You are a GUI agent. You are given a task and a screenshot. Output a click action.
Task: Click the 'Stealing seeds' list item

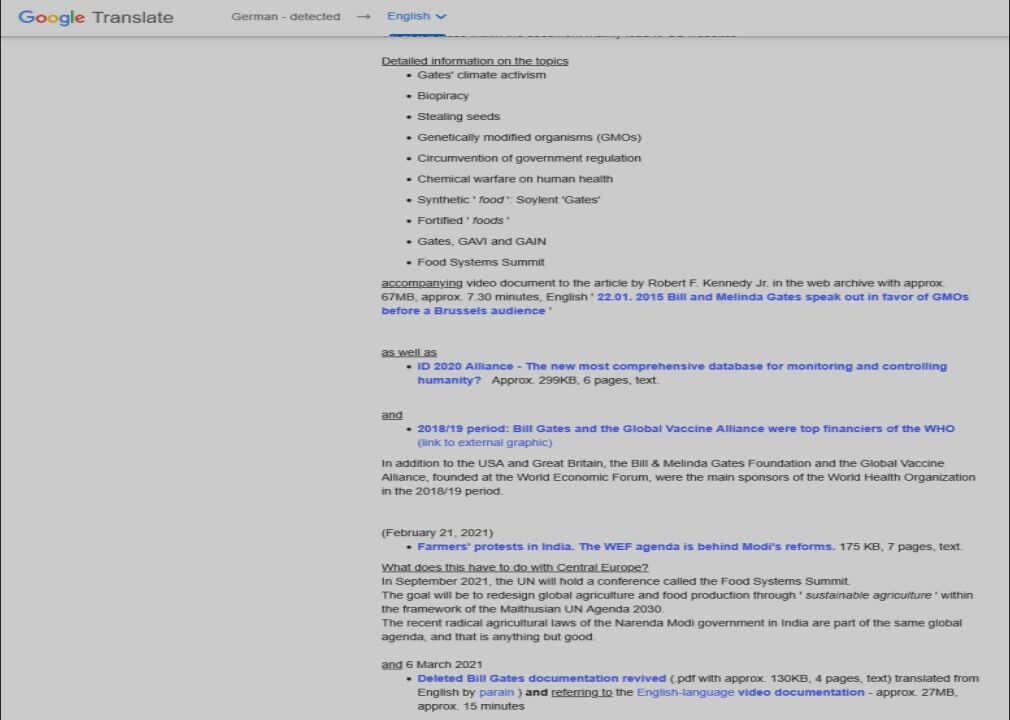459,117
